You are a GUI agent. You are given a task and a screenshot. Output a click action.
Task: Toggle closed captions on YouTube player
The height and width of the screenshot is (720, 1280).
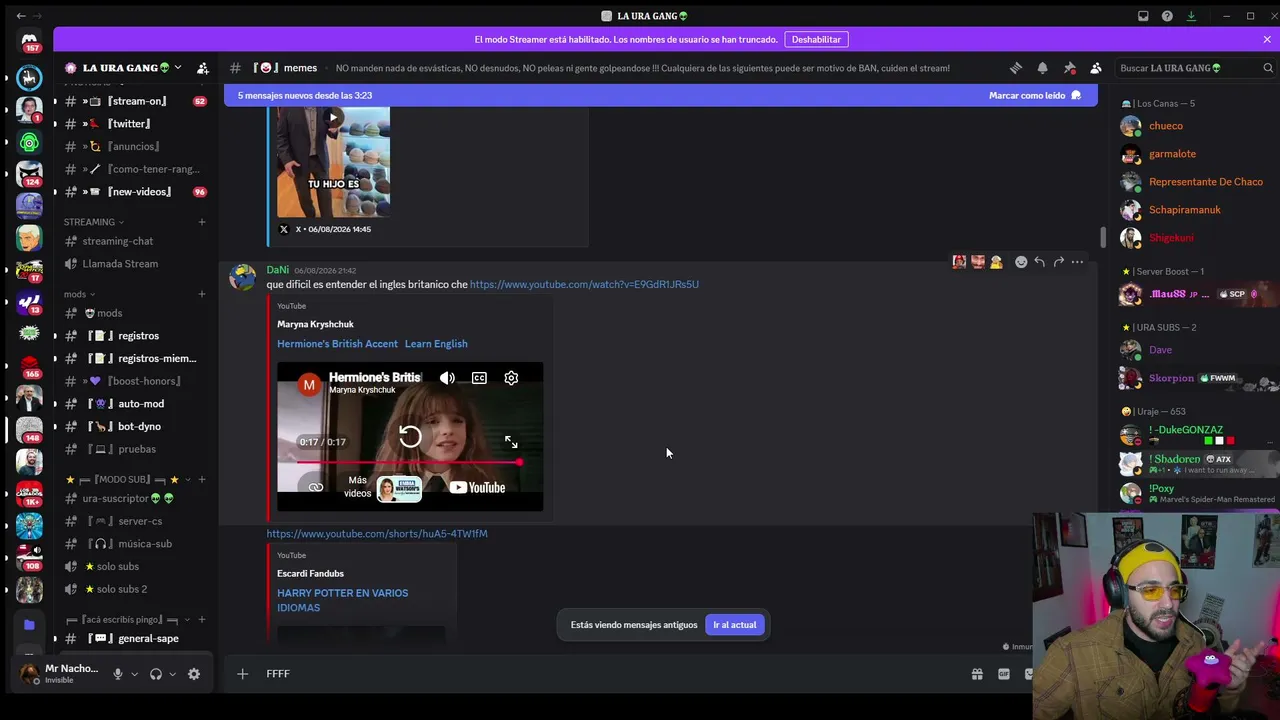tap(479, 378)
